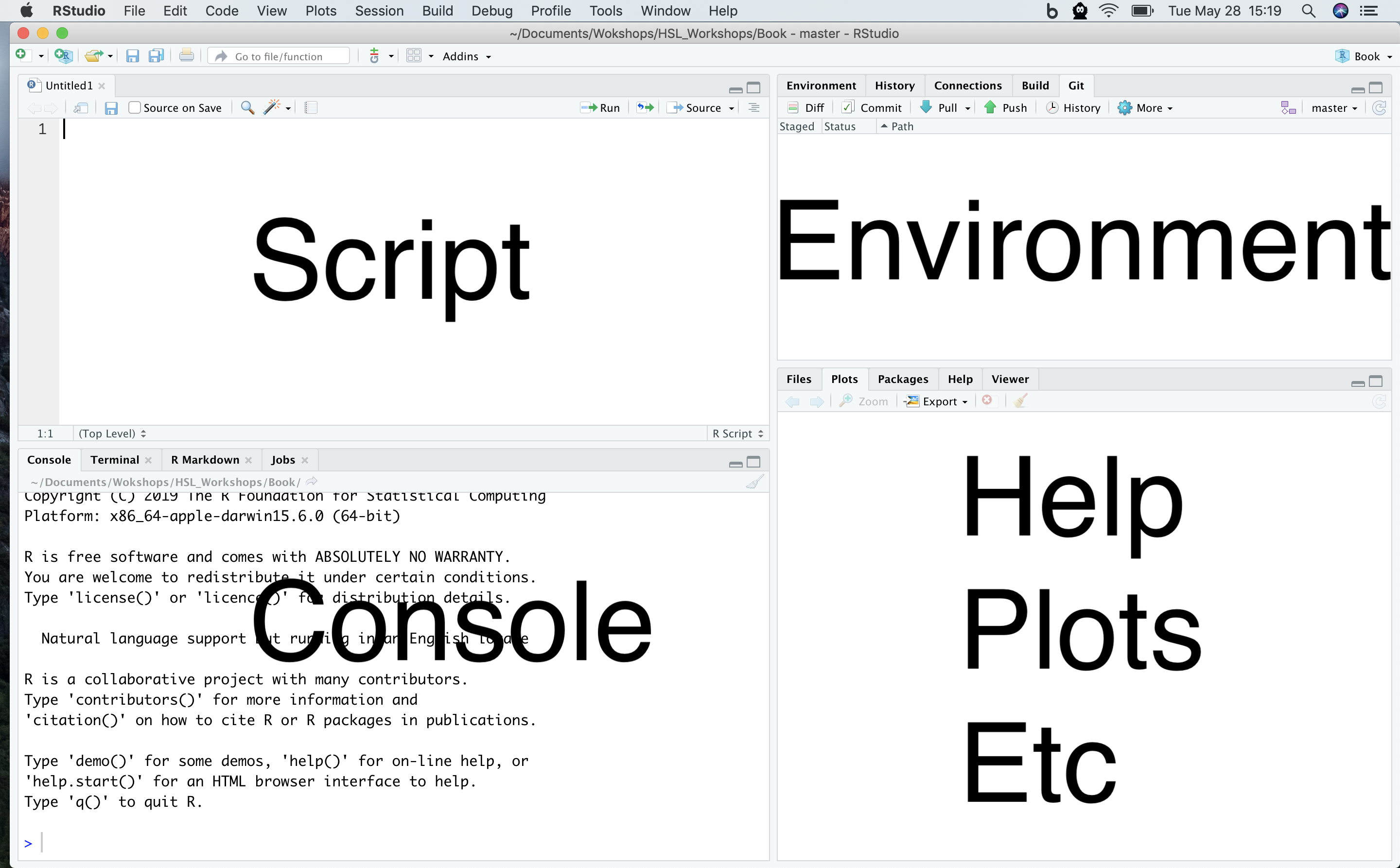The height and width of the screenshot is (868, 1400).
Task: Click the Go to file/function field
Action: pyautogui.click(x=279, y=56)
